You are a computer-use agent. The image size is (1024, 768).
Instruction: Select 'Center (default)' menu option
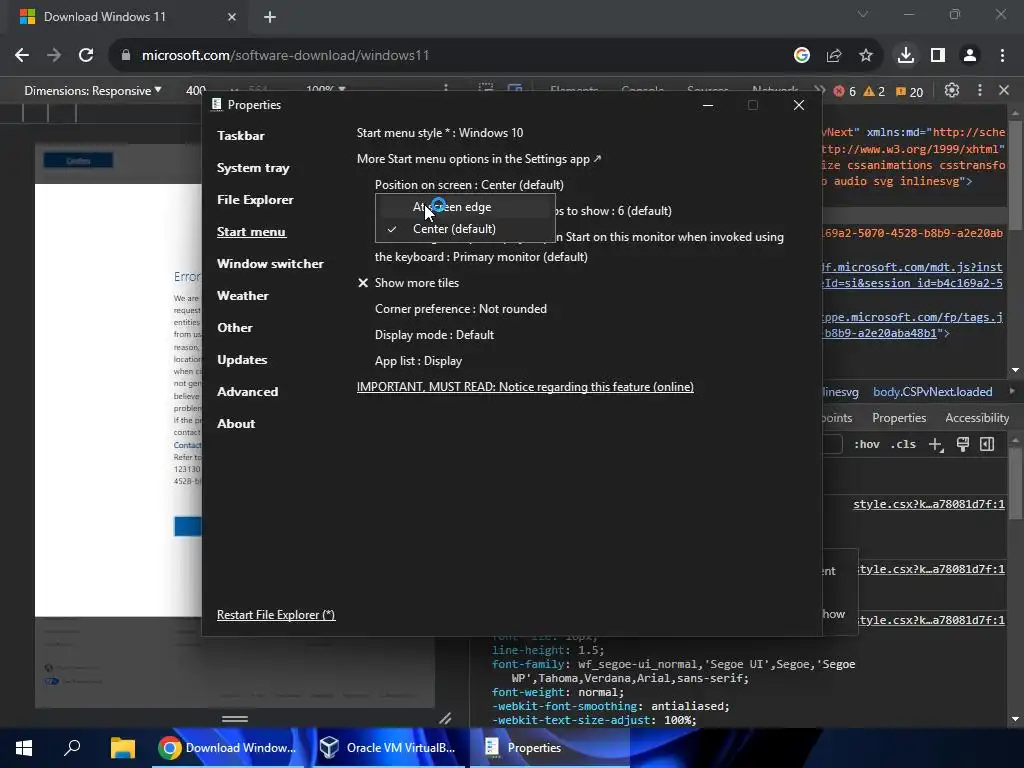[465, 229]
